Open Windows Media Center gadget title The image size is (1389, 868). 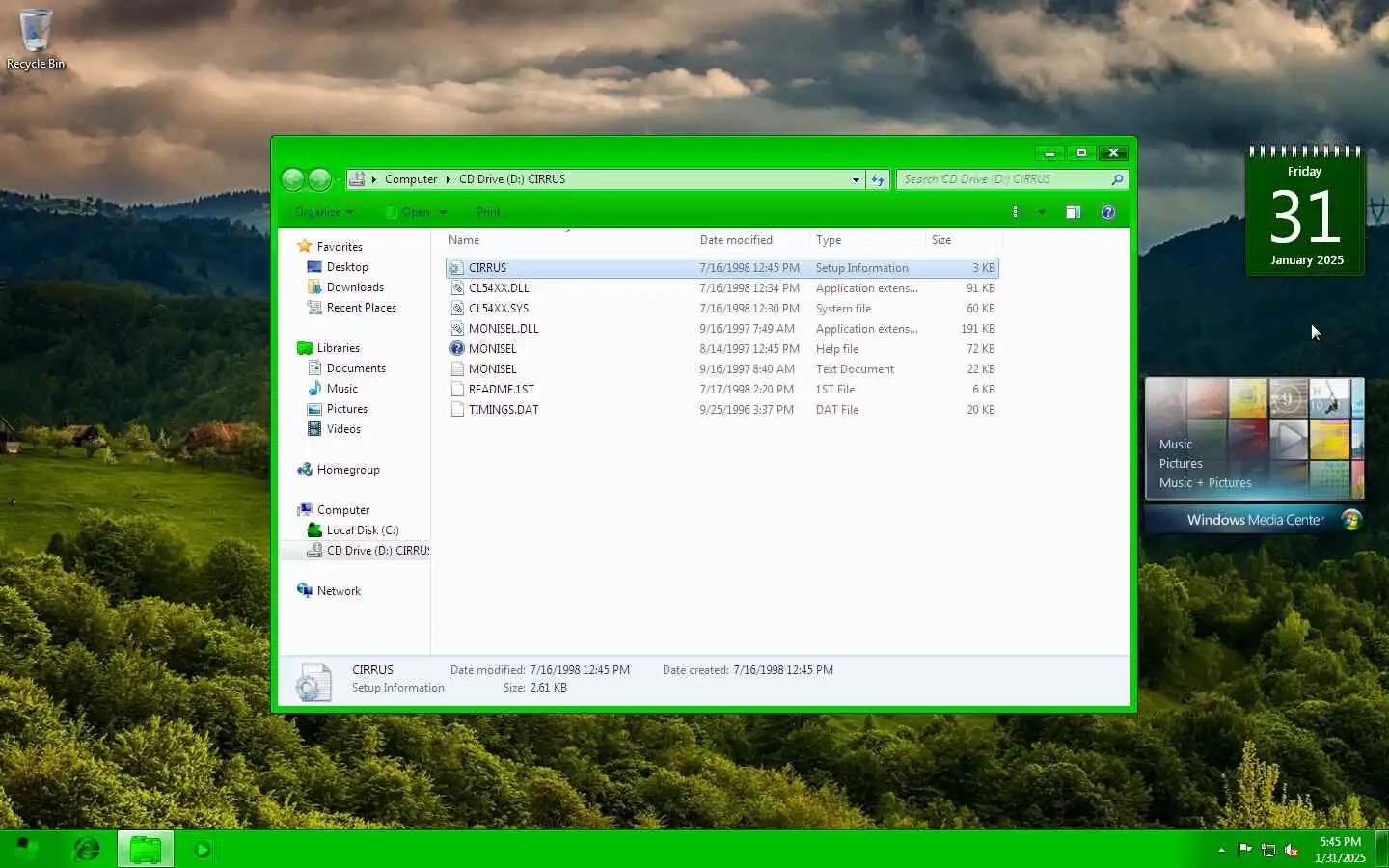pos(1255,520)
